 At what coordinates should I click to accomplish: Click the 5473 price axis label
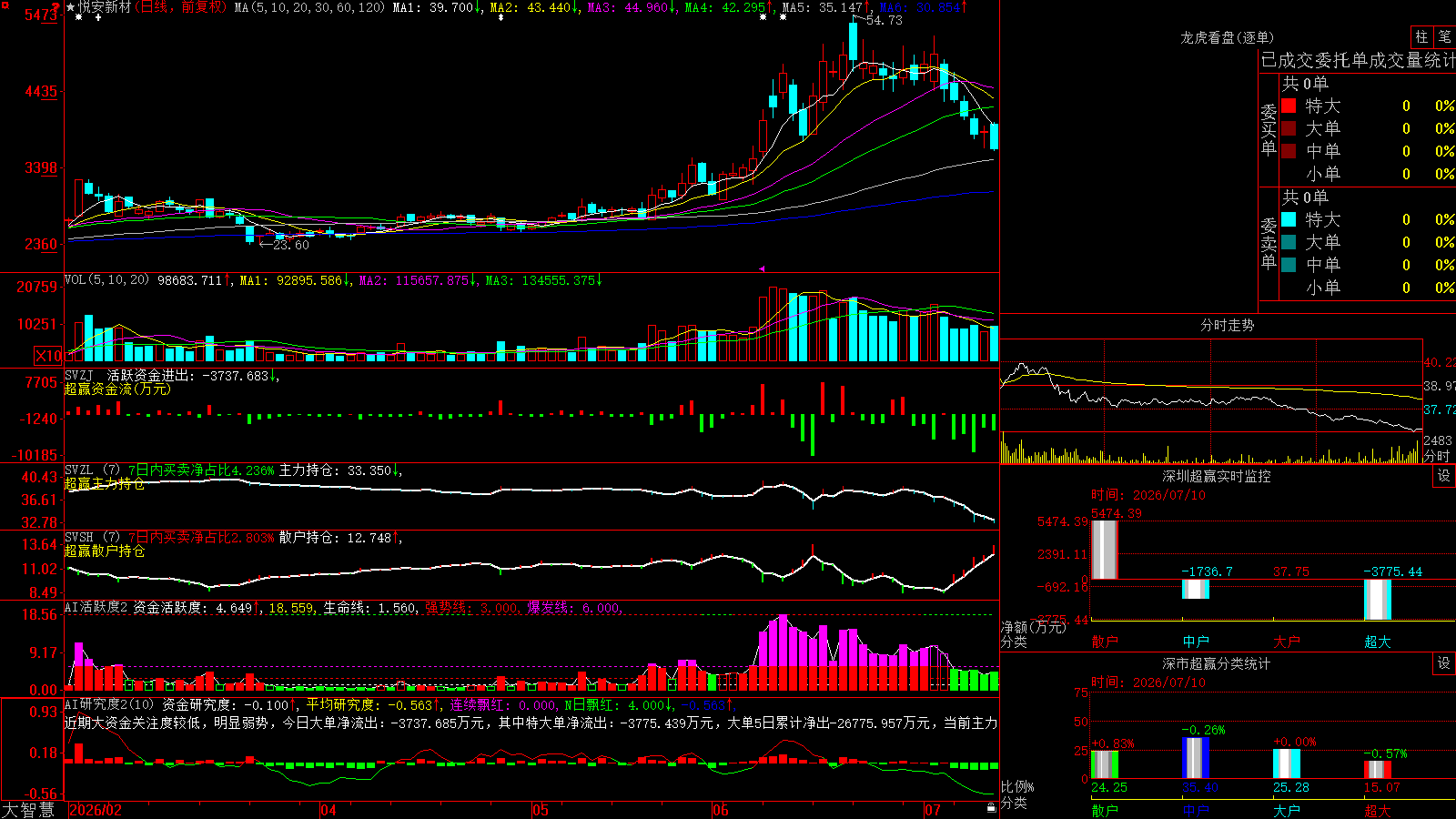[41, 15]
